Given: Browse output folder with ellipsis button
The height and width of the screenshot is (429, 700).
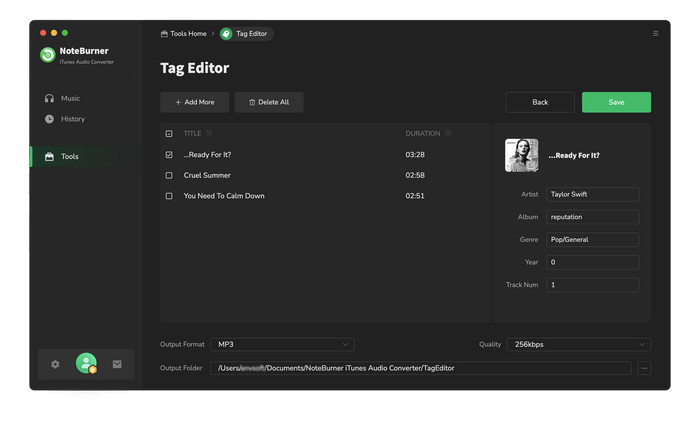Looking at the screenshot, I should [x=644, y=368].
